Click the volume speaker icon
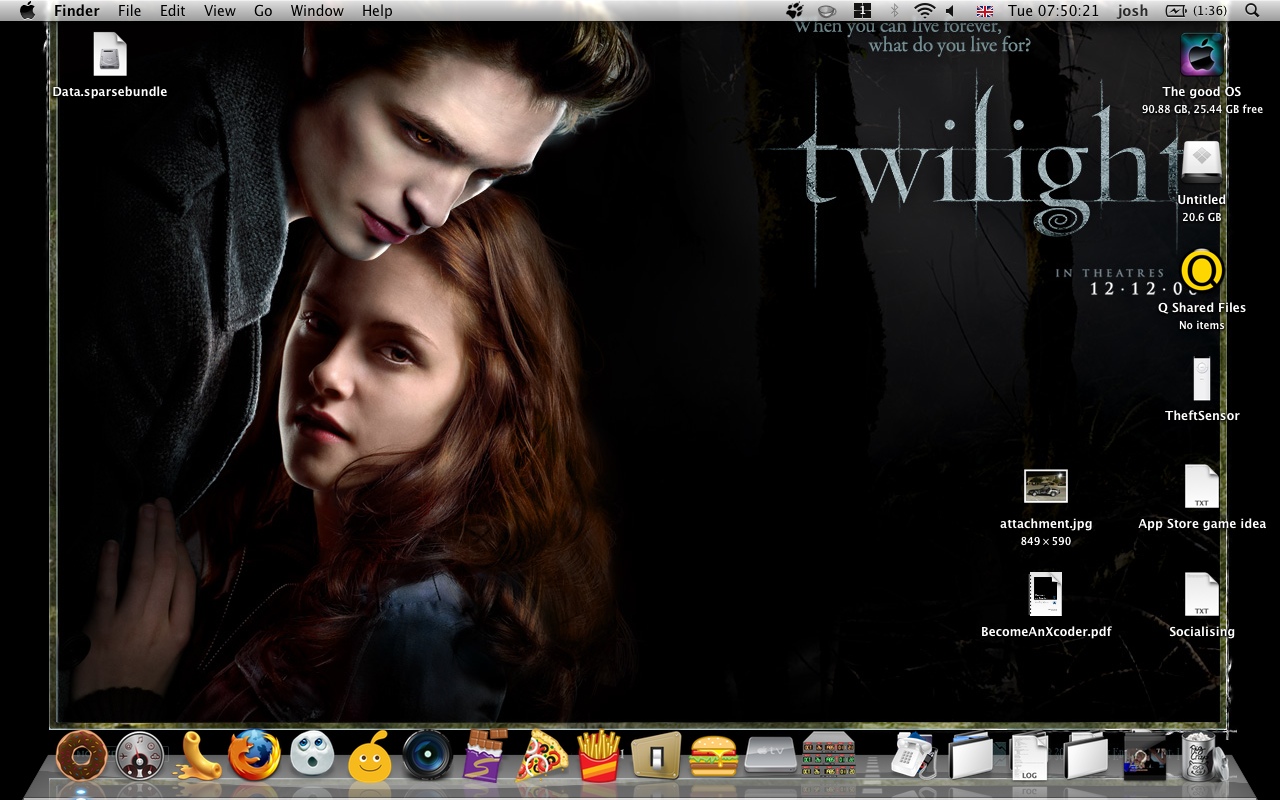The height and width of the screenshot is (800, 1280). [x=950, y=11]
